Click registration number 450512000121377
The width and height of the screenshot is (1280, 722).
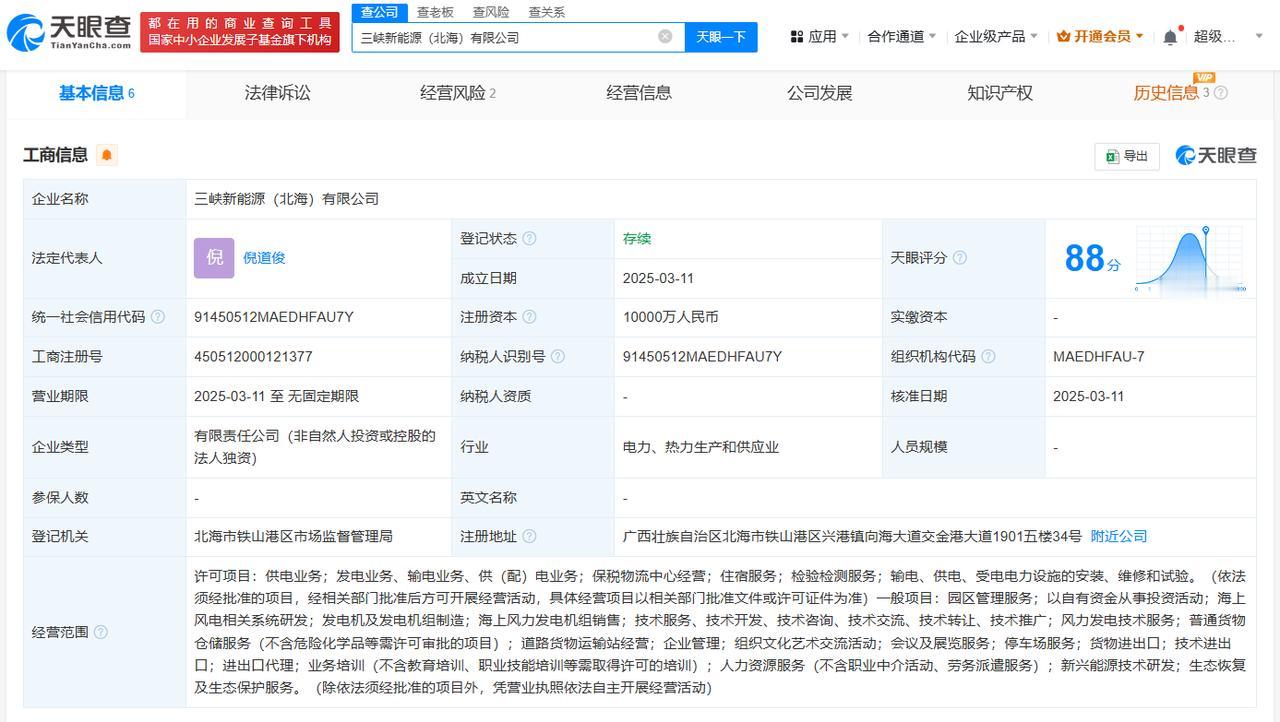(253, 357)
